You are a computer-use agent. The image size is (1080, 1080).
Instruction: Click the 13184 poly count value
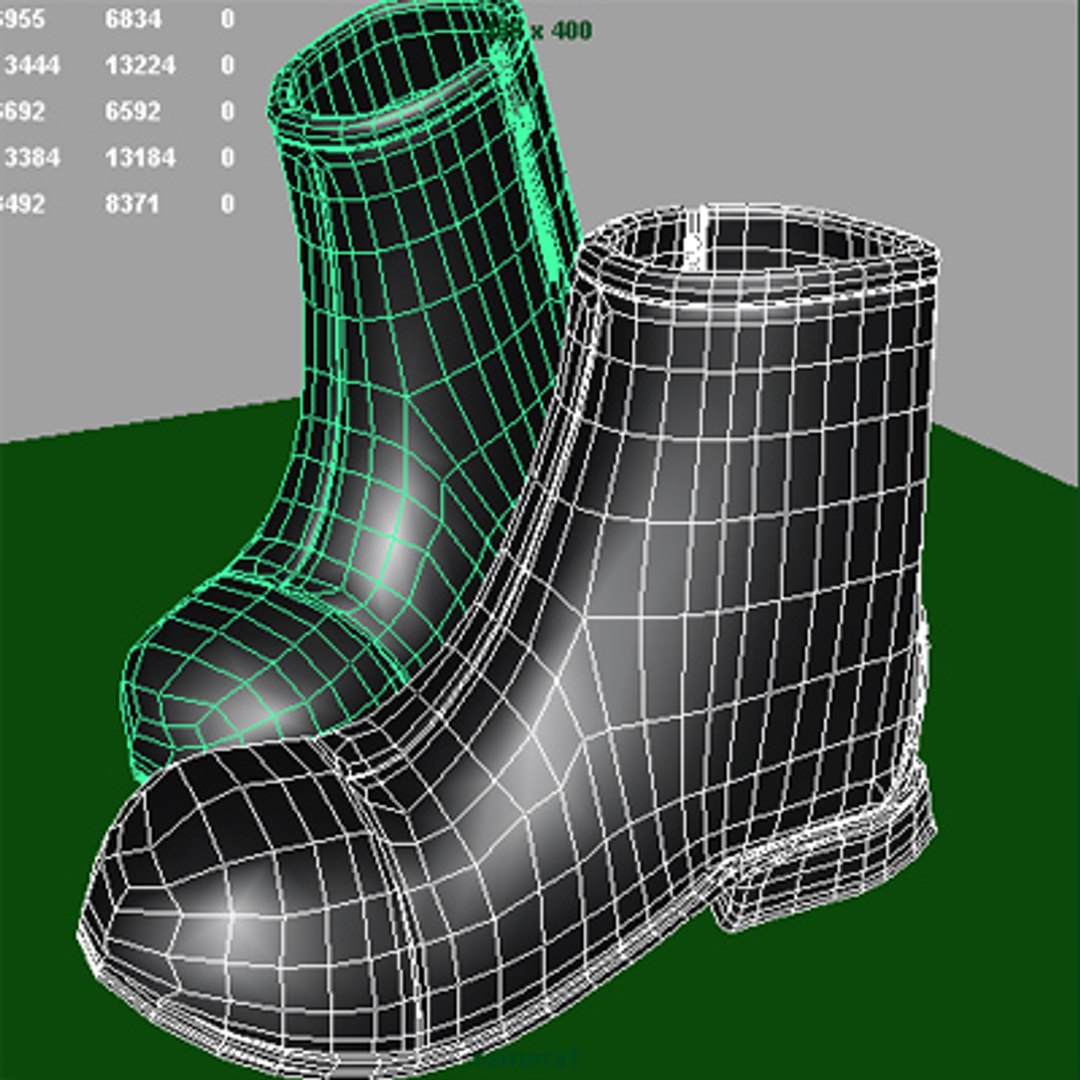[x=141, y=158]
